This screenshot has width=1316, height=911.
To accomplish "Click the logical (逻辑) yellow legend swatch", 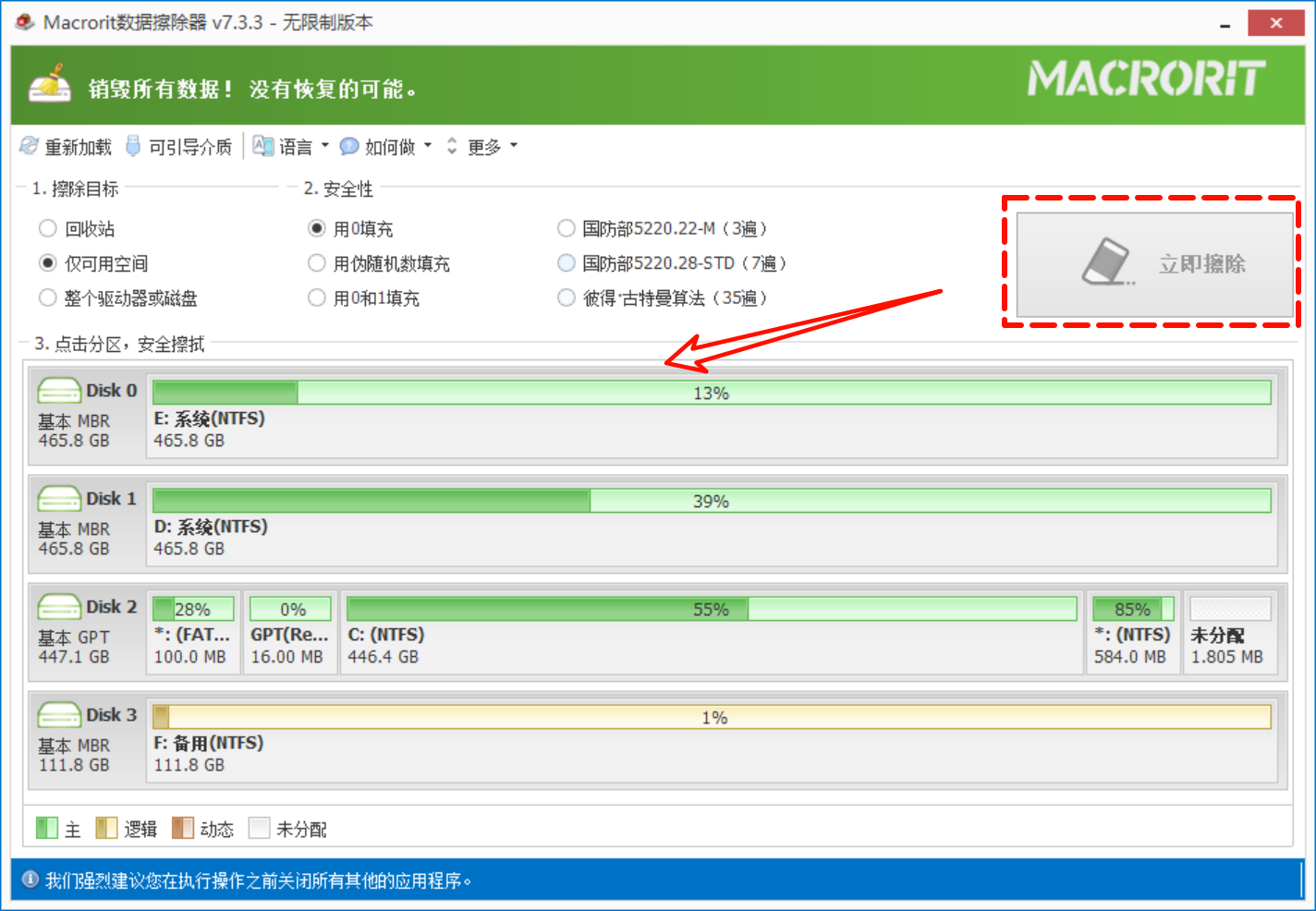I will coord(106,828).
